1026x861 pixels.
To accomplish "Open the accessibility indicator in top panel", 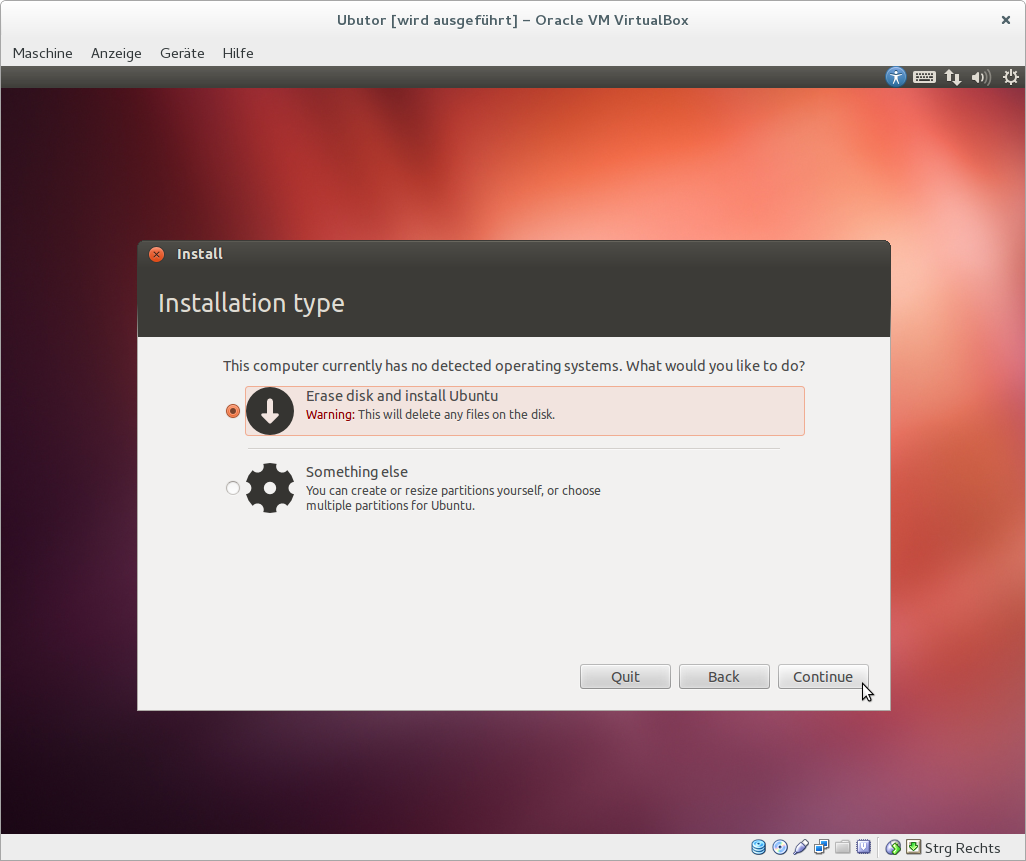I will pos(896,77).
